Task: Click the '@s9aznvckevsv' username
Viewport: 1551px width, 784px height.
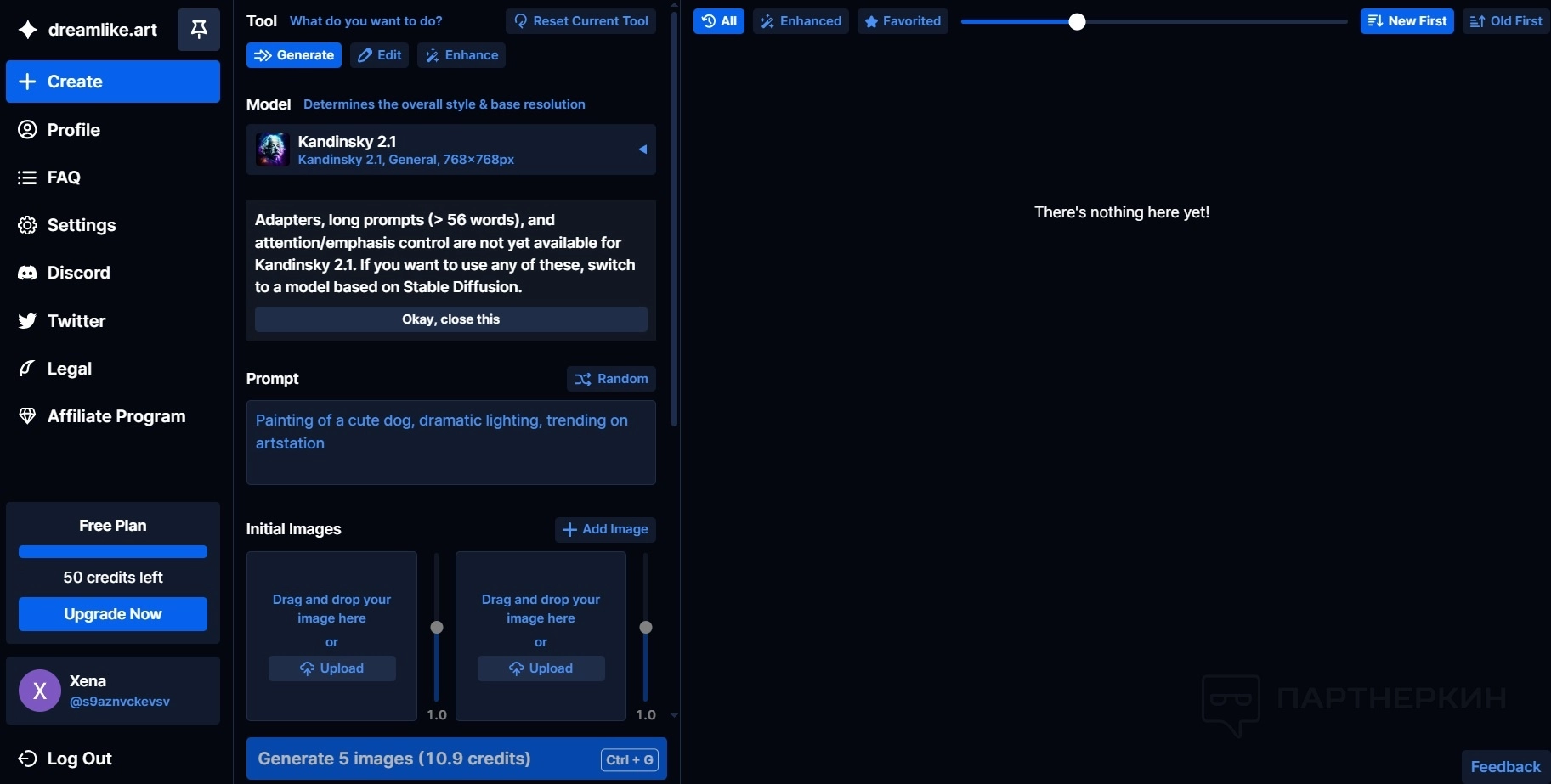Action: [120, 702]
